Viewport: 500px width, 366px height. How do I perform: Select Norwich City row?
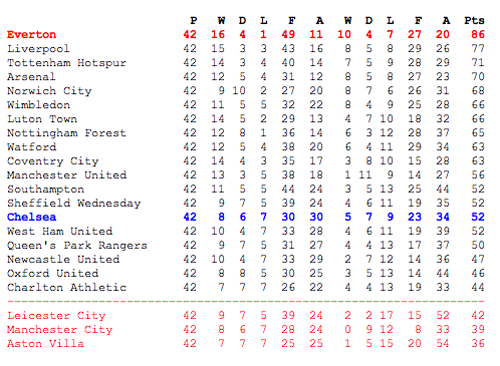click(246, 91)
